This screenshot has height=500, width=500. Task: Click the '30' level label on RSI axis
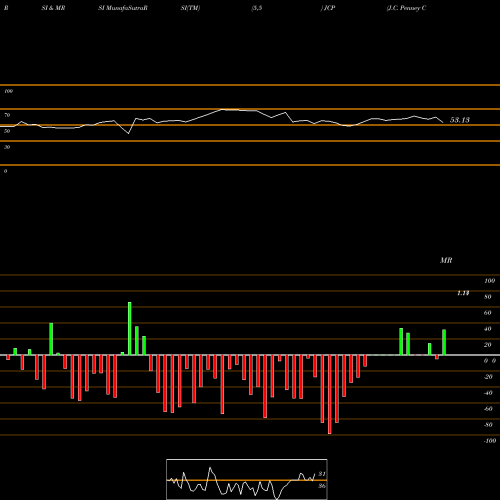(7, 147)
